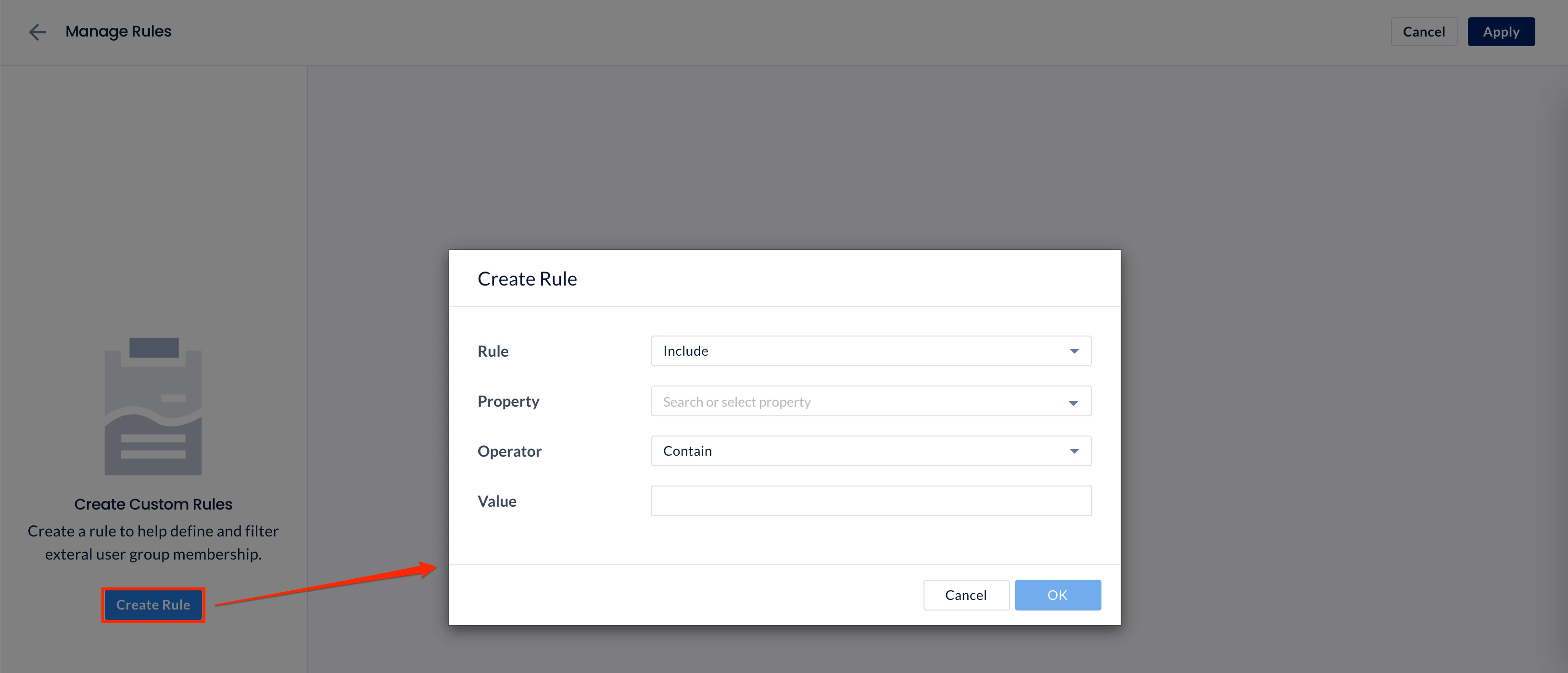The height and width of the screenshot is (673, 1568).
Task: Click the caret arrow of the Operator dropdown
Action: pyautogui.click(x=1074, y=451)
